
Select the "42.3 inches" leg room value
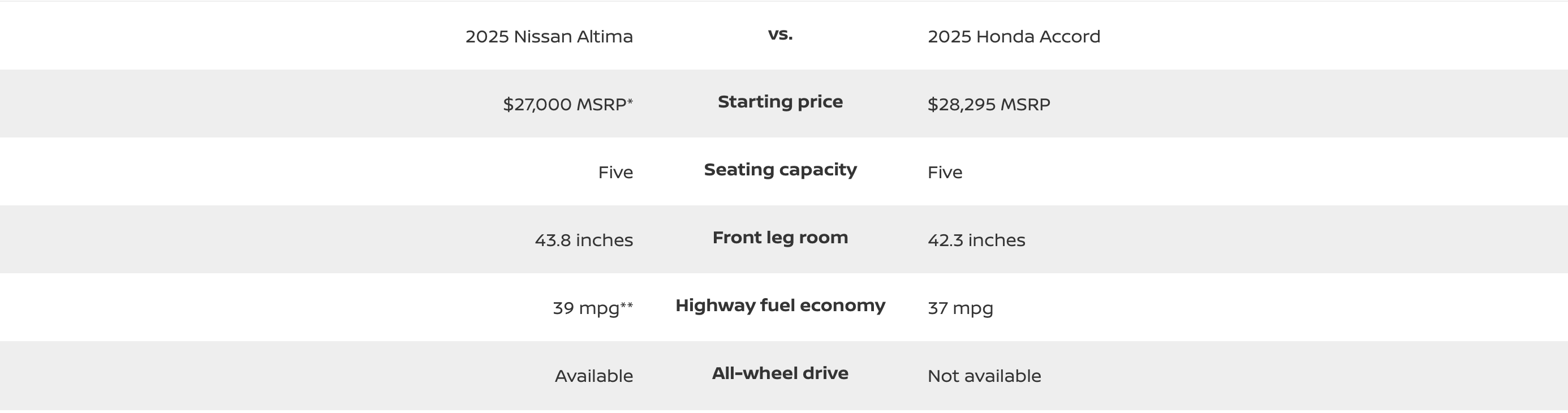click(x=976, y=240)
